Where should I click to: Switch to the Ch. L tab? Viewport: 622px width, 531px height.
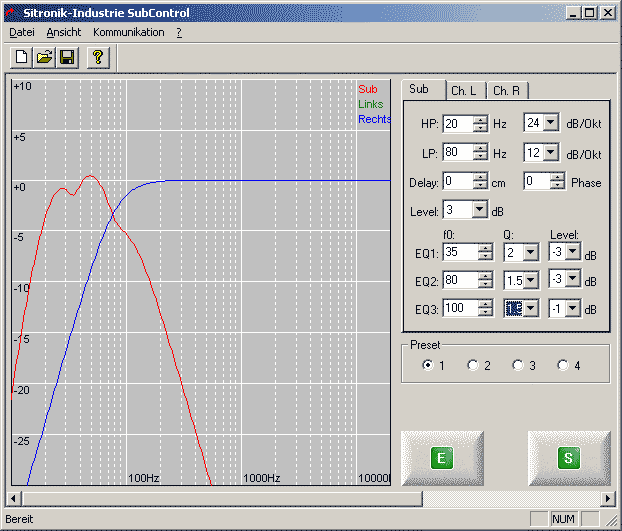click(464, 91)
